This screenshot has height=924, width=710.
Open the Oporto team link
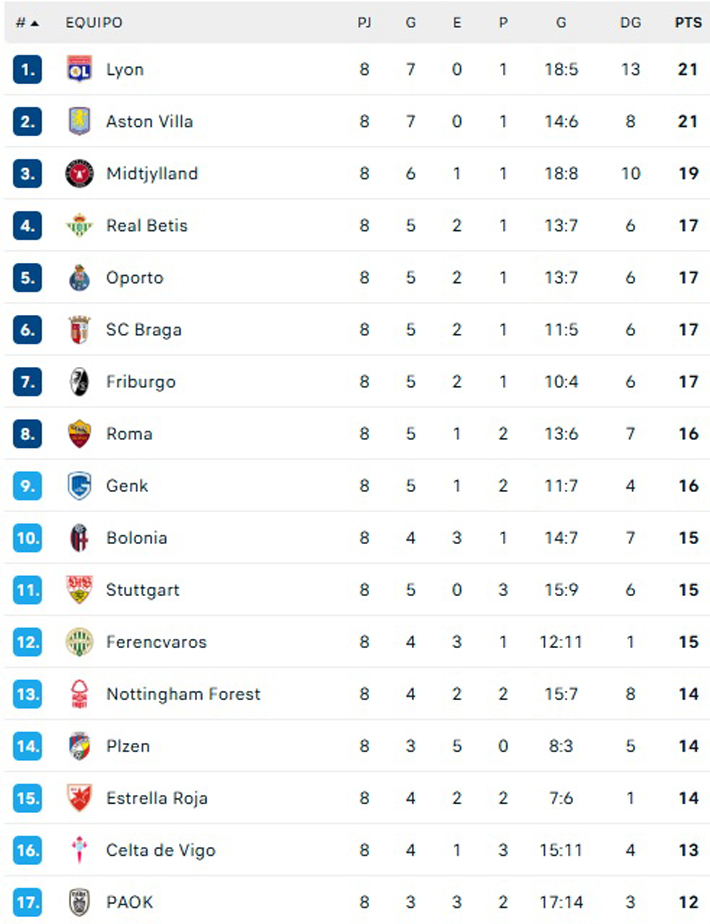tap(135, 277)
